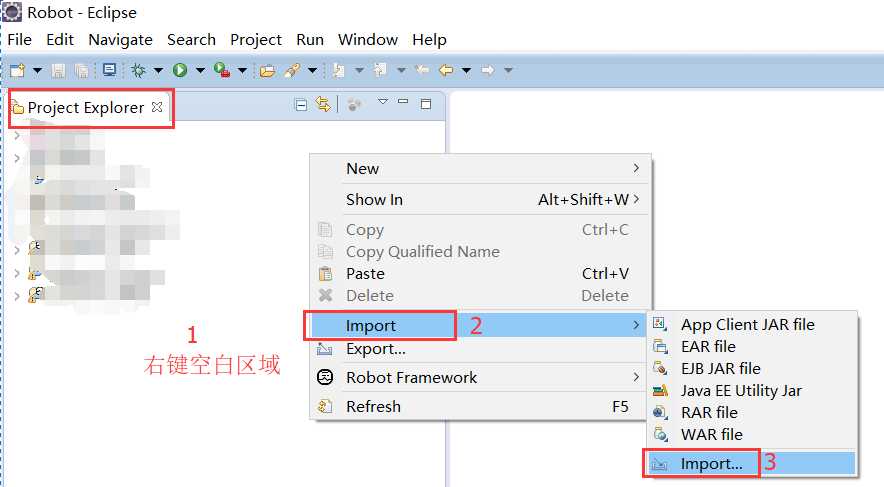
Task: Toggle Link with Editor icon
Action: pos(323,104)
